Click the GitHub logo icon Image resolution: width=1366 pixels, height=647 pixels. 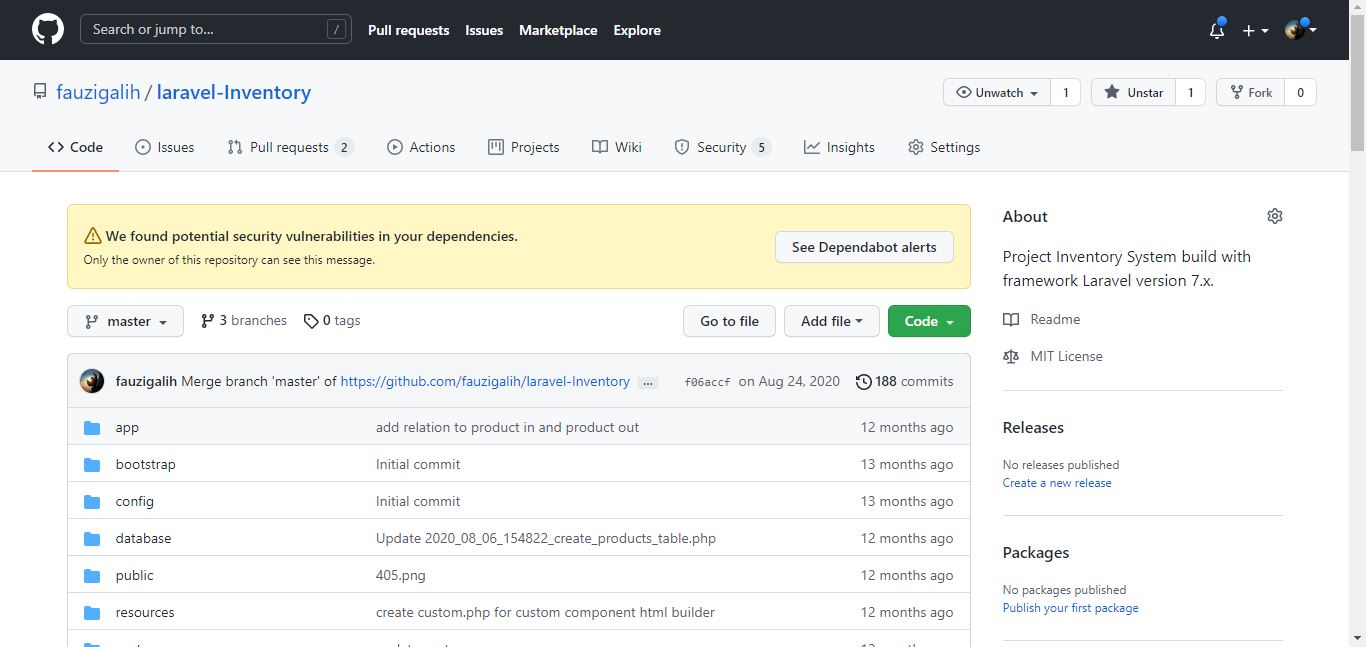click(x=48, y=30)
